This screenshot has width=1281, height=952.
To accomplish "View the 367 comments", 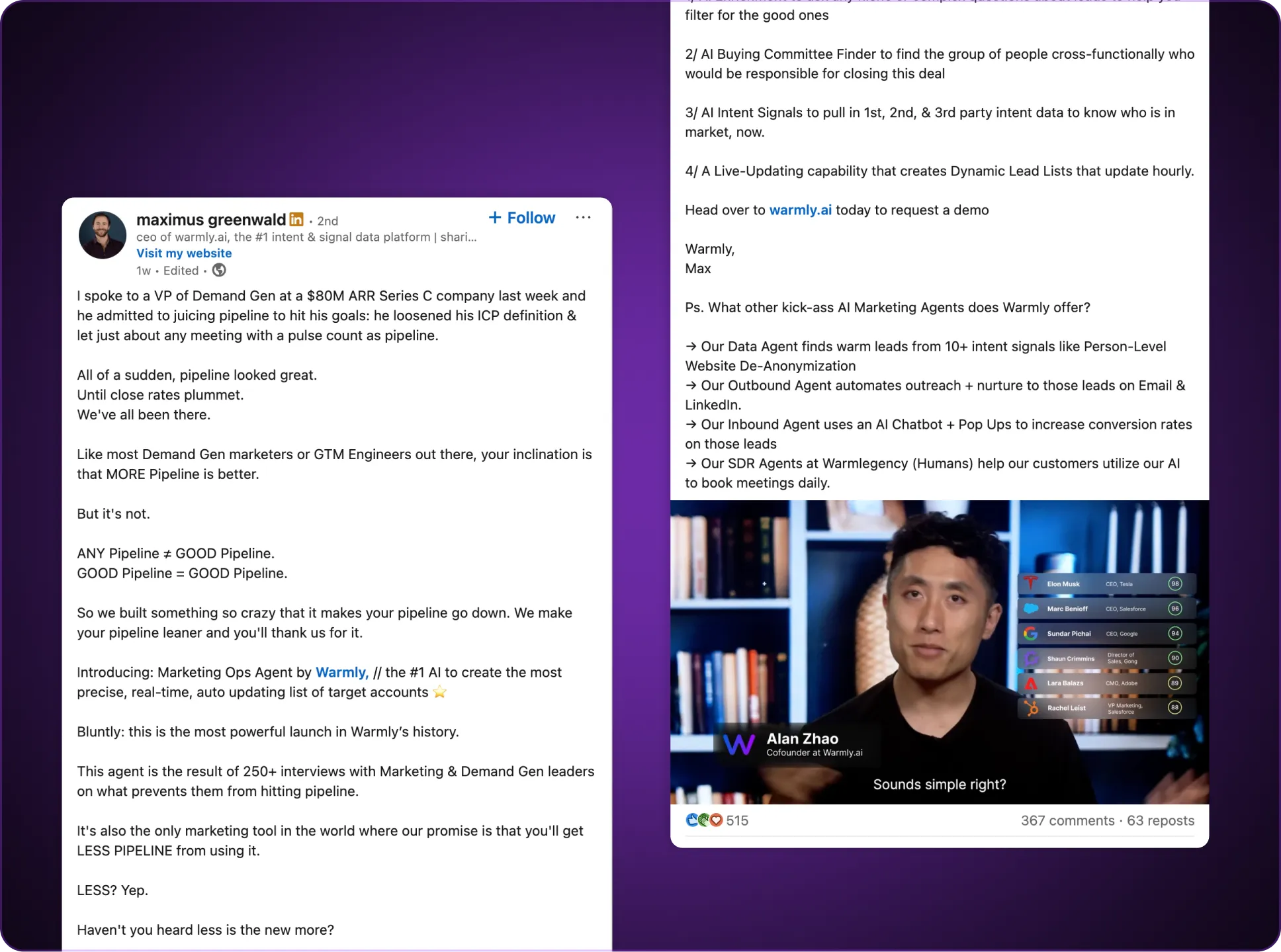I will 1067,820.
